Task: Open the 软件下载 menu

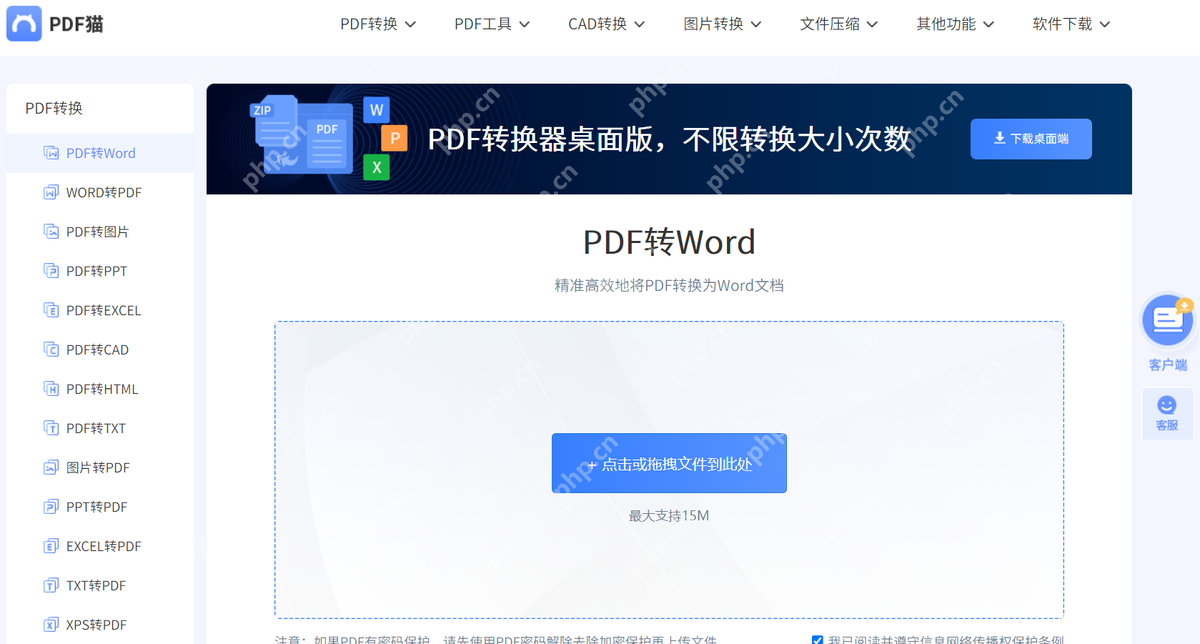Action: tap(1072, 24)
